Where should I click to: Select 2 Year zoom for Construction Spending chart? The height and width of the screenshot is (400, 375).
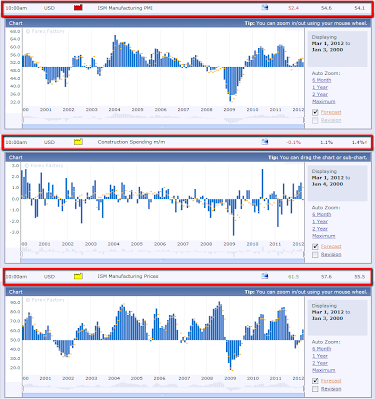tap(320, 229)
